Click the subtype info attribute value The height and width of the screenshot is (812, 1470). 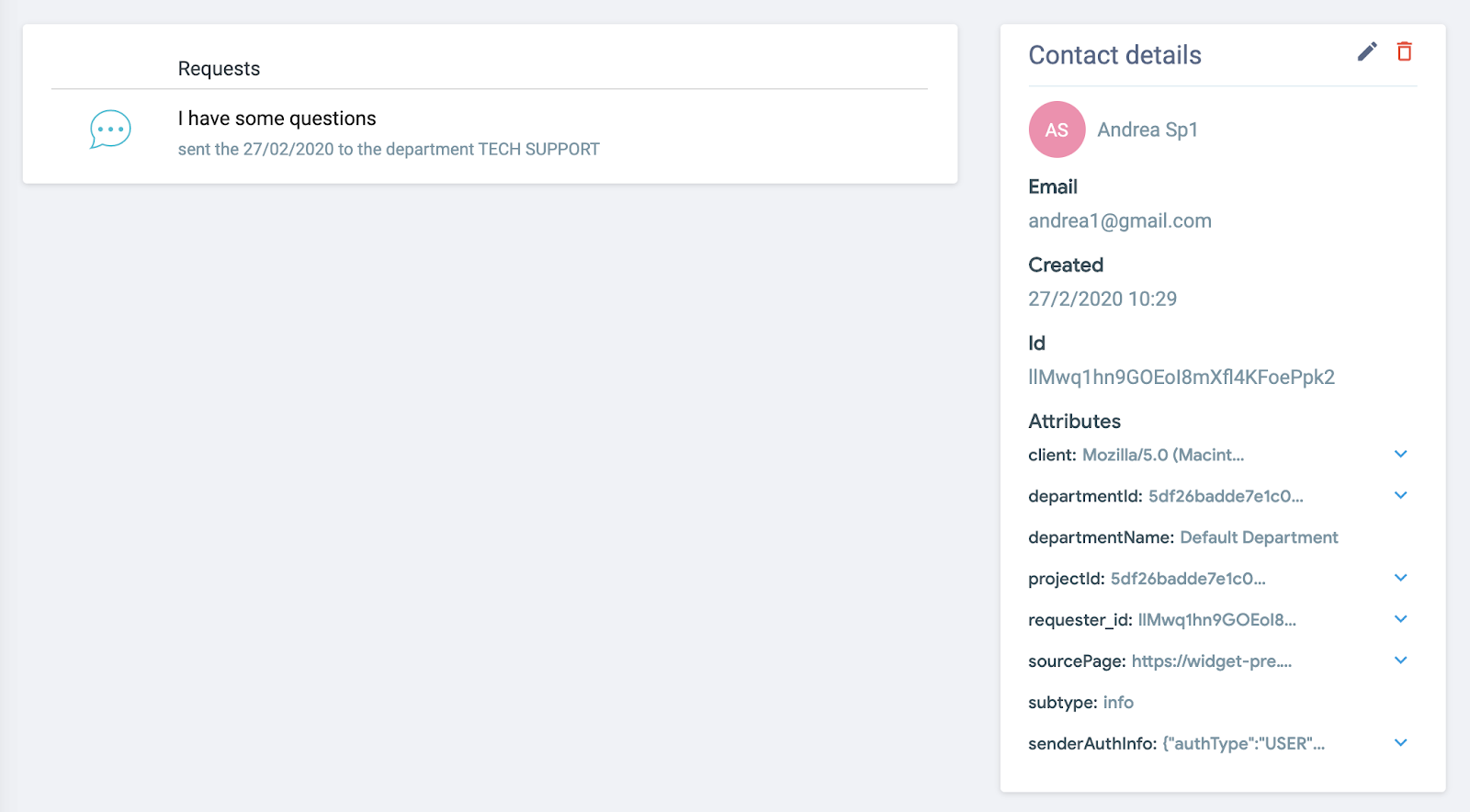(1117, 703)
